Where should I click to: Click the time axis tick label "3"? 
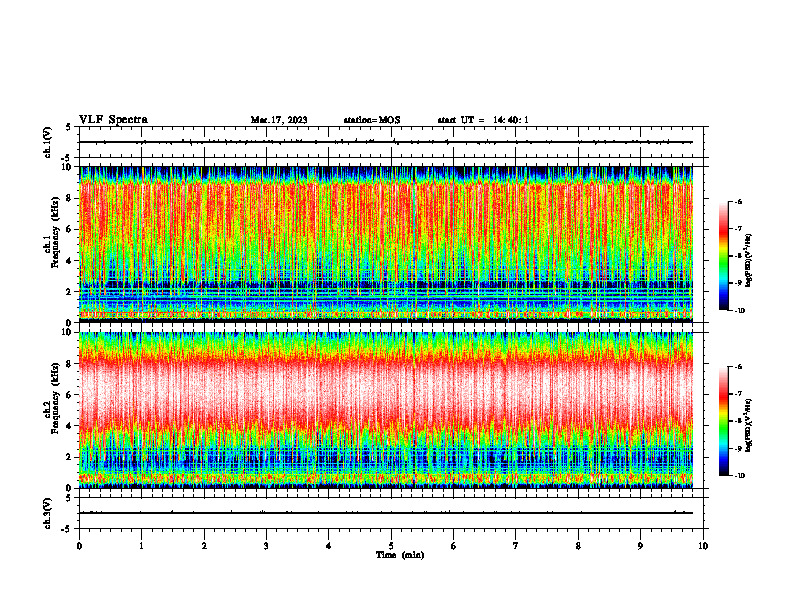pyautogui.click(x=266, y=546)
